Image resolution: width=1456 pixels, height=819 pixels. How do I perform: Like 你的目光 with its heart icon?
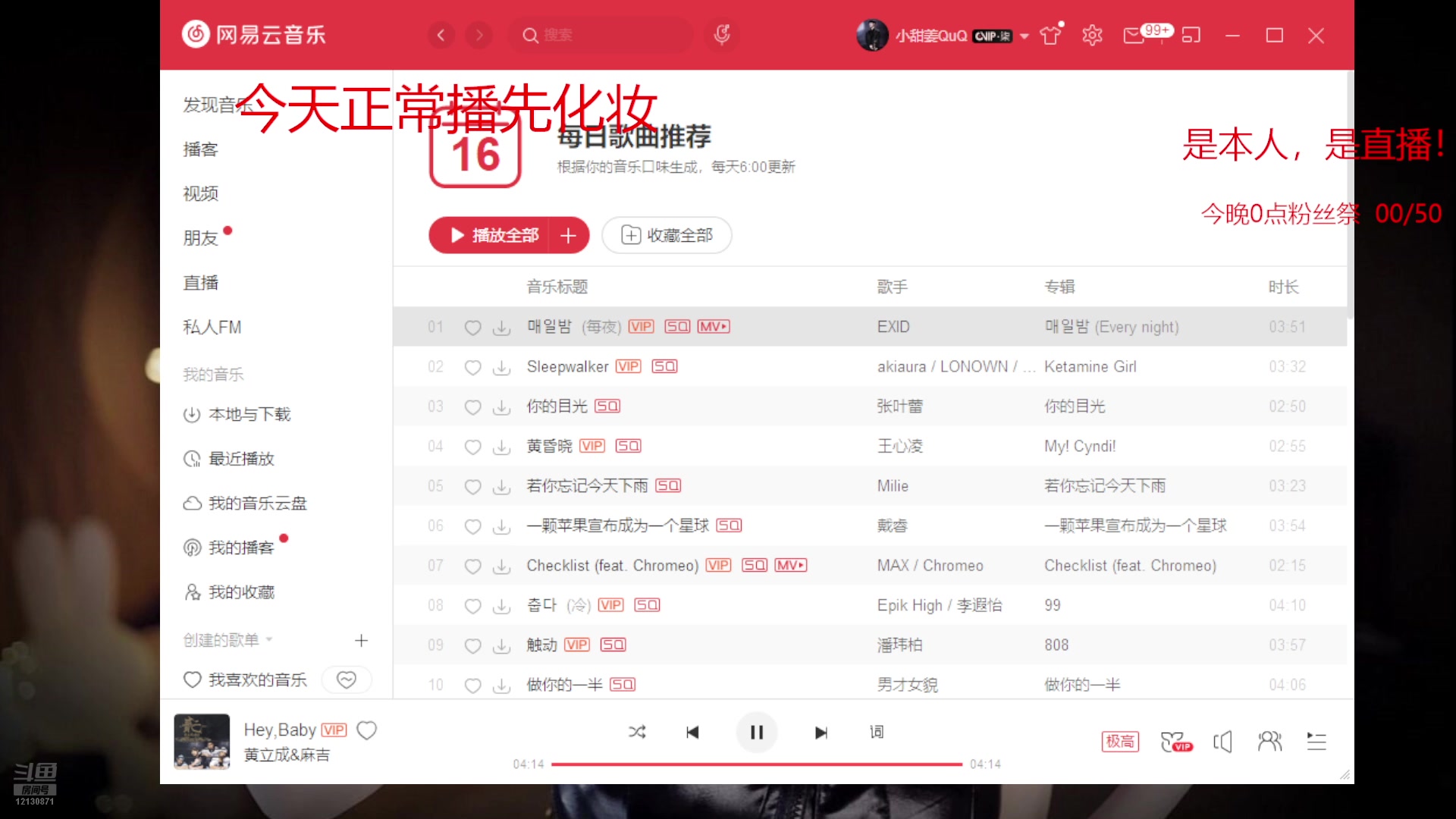472,407
